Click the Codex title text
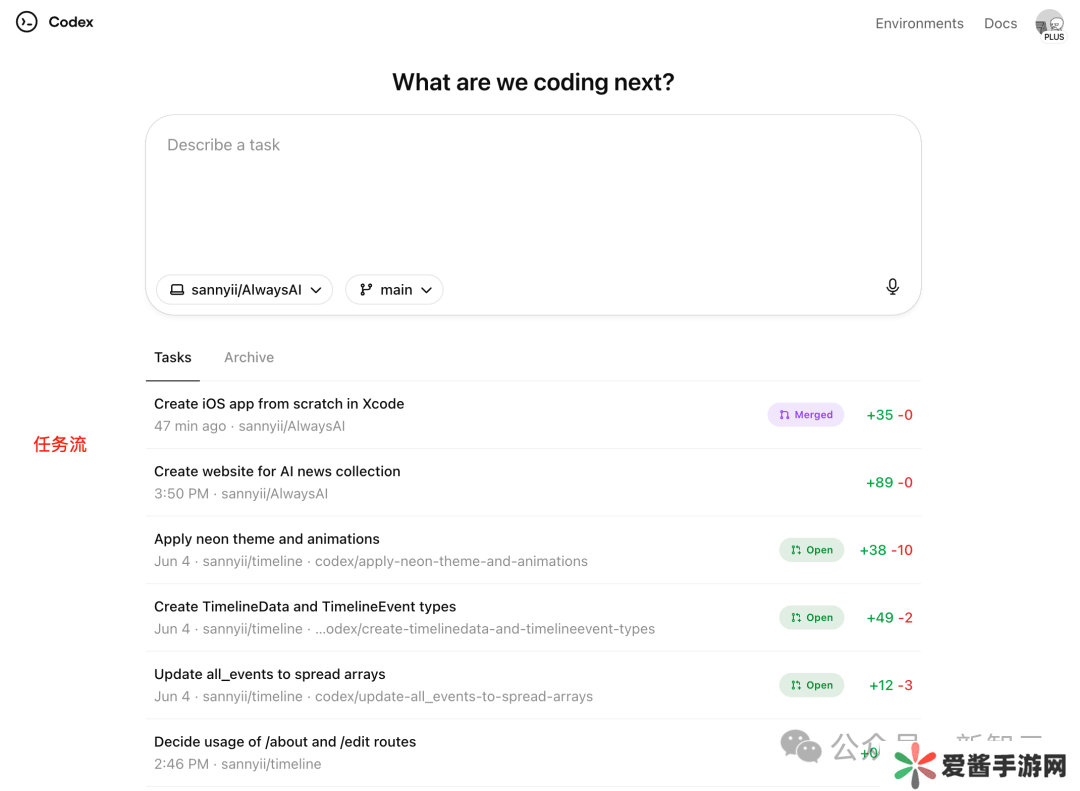This screenshot has height=791, width=1080. (71, 22)
